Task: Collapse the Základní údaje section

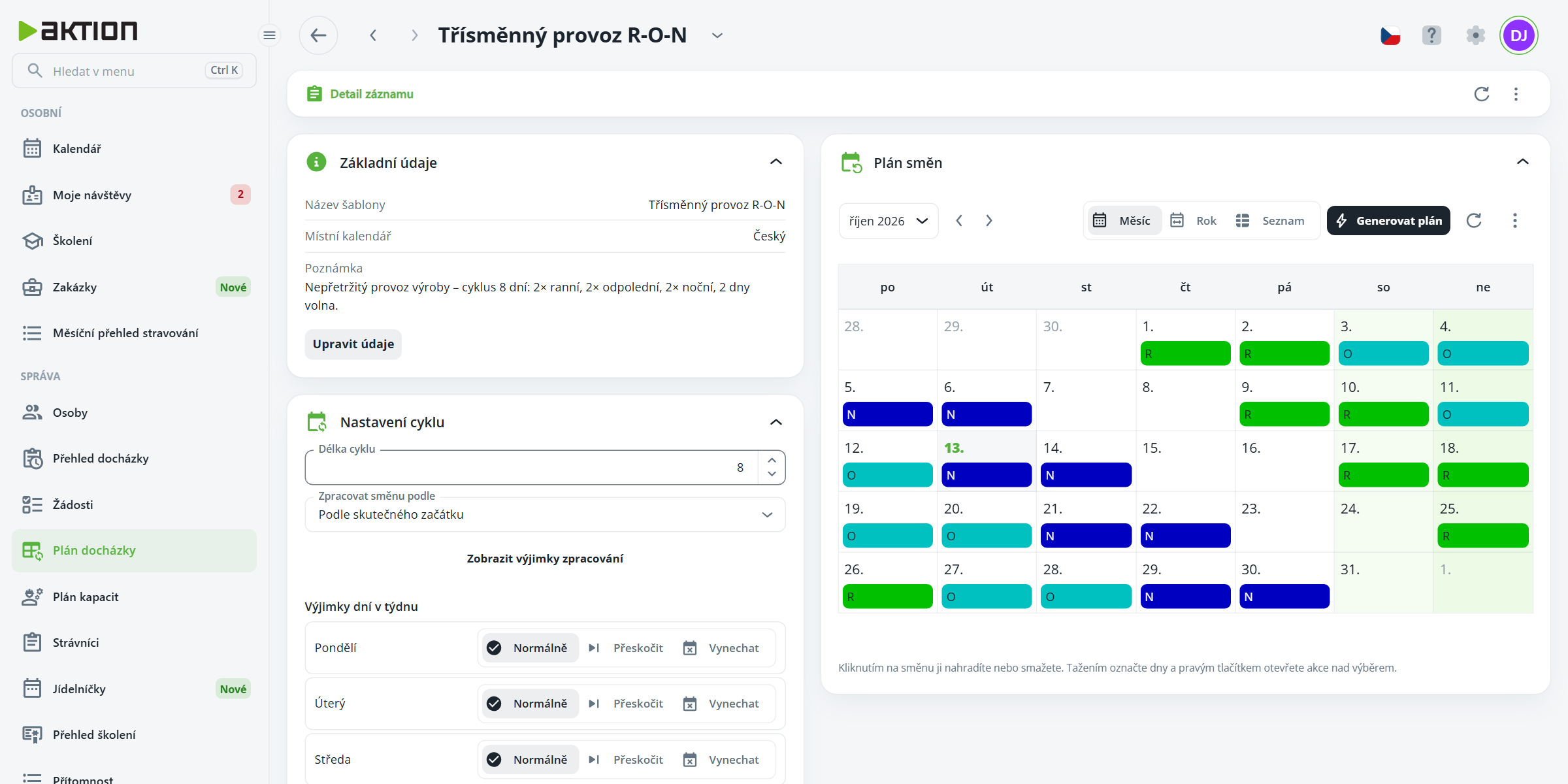Action: pos(776,162)
